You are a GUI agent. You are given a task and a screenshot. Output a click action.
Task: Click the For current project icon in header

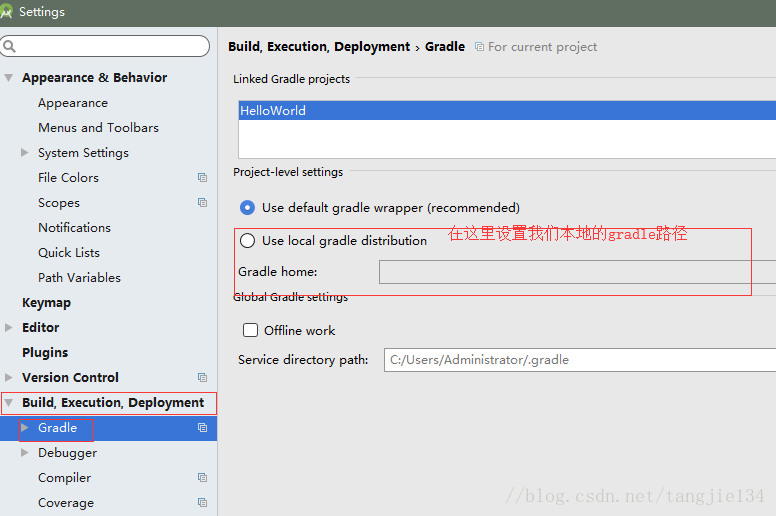click(479, 47)
